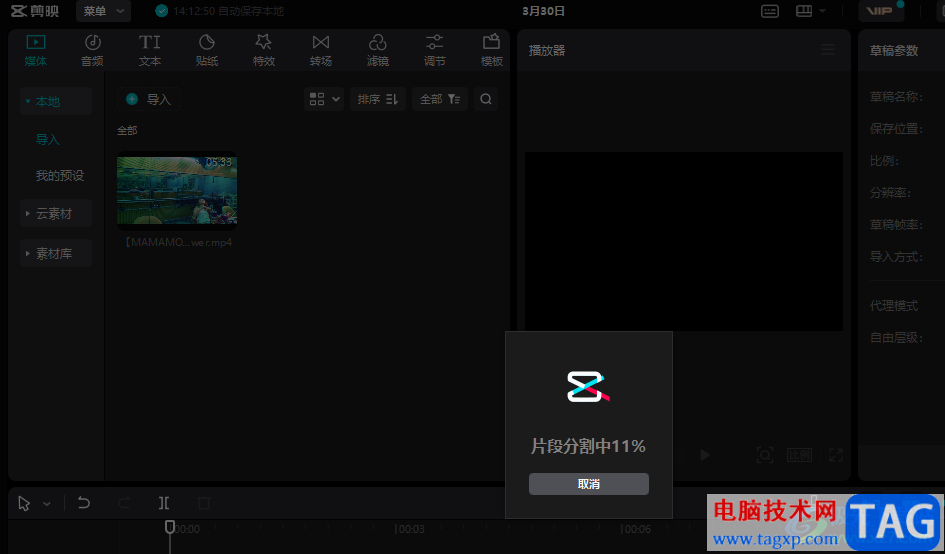Screen dimensions: 945x554
Task: Expand the layout dropdown arrow
Action: (x=823, y=11)
